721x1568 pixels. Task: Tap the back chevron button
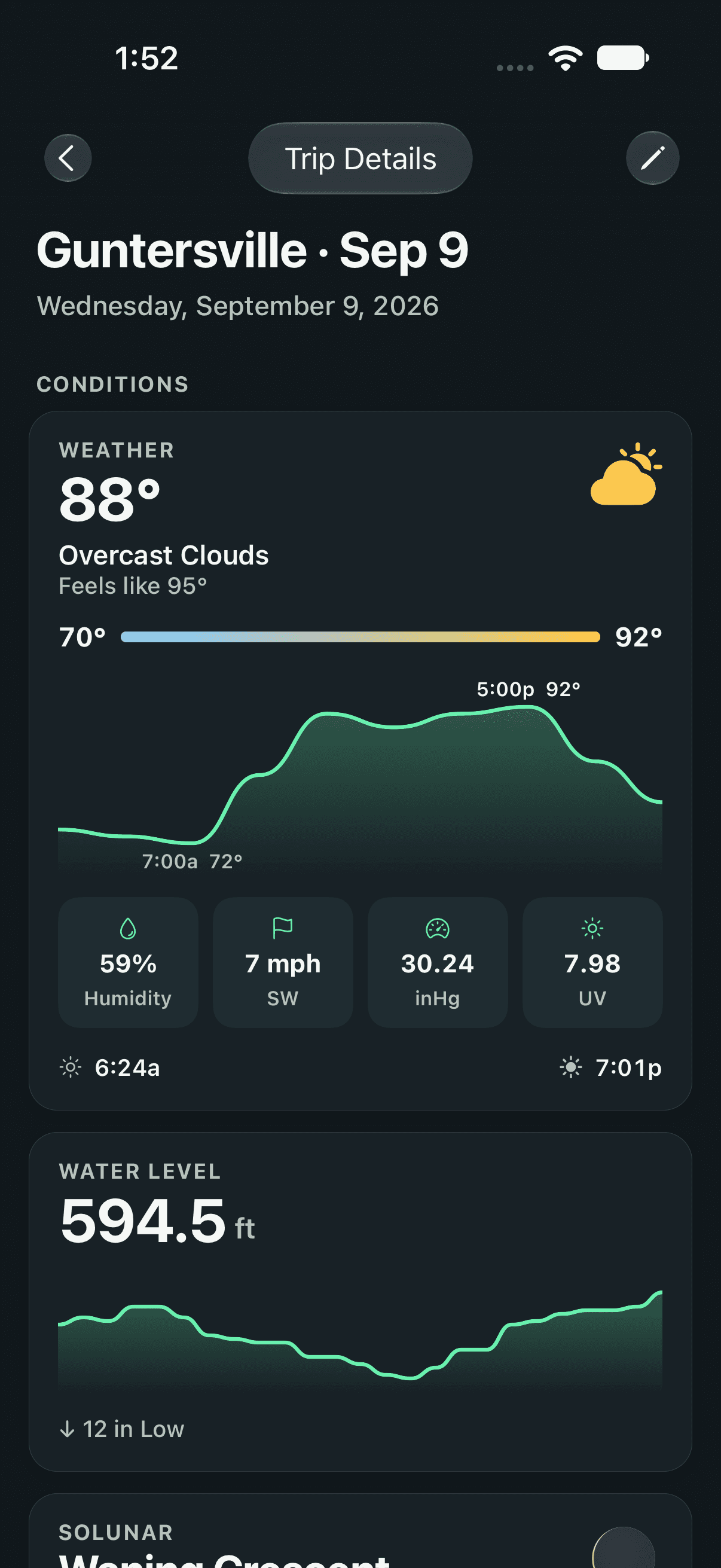click(68, 158)
